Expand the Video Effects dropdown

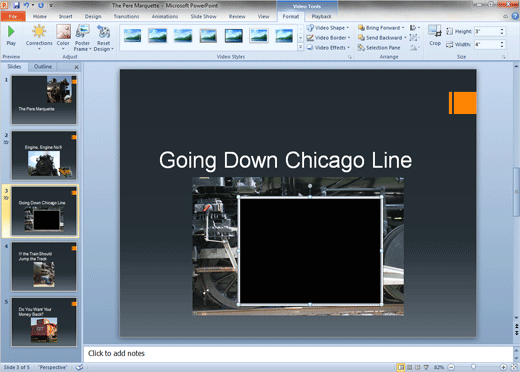tap(328, 48)
